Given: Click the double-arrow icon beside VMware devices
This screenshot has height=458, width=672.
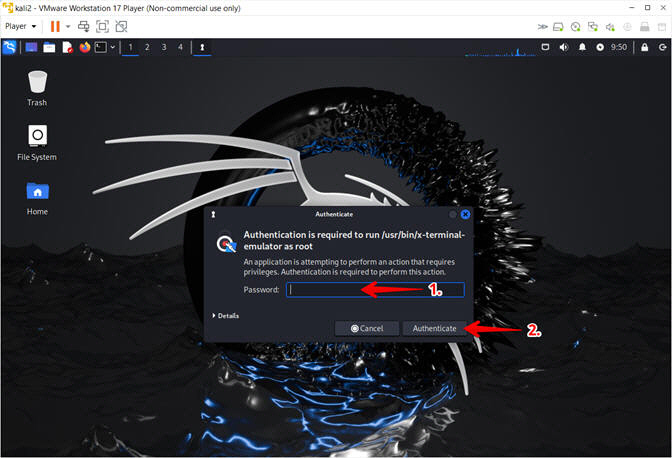Looking at the screenshot, I should click(x=543, y=27).
